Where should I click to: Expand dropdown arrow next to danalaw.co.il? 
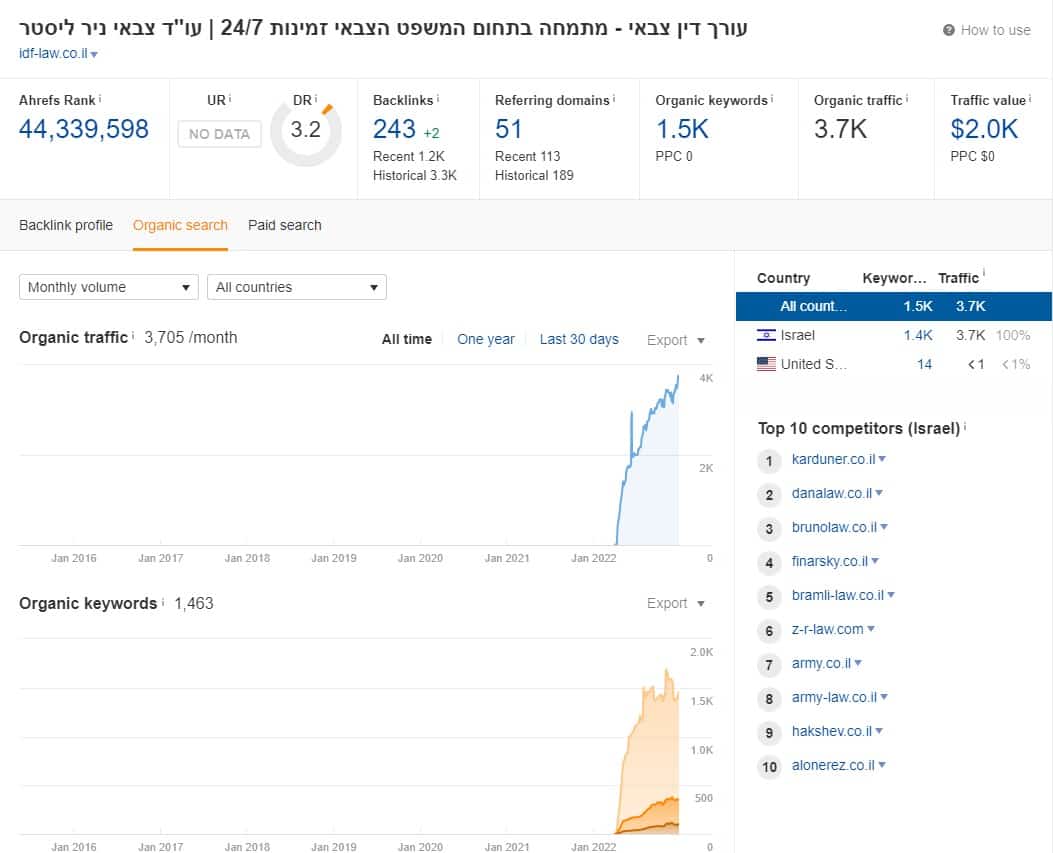click(x=879, y=493)
